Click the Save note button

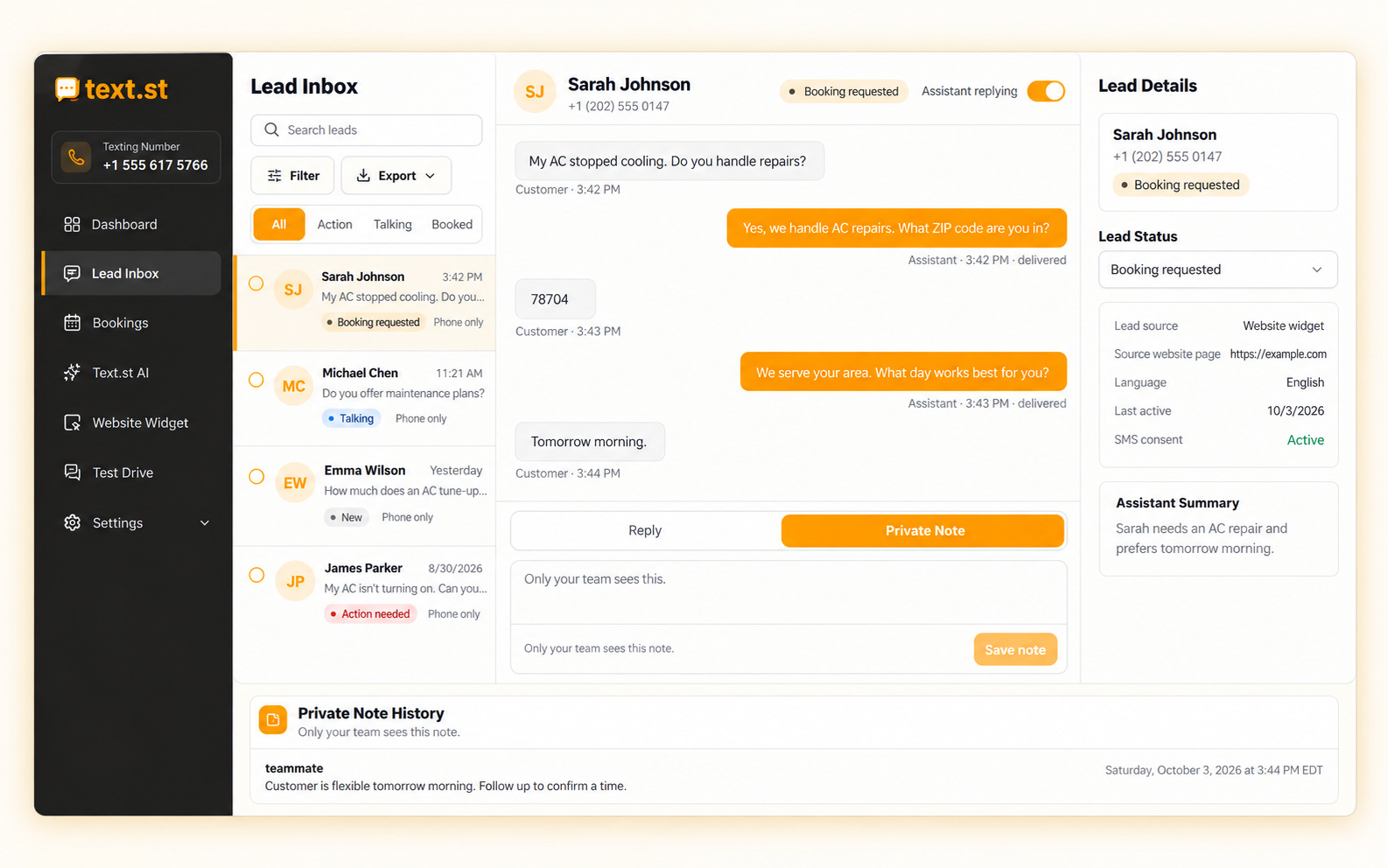point(1015,649)
